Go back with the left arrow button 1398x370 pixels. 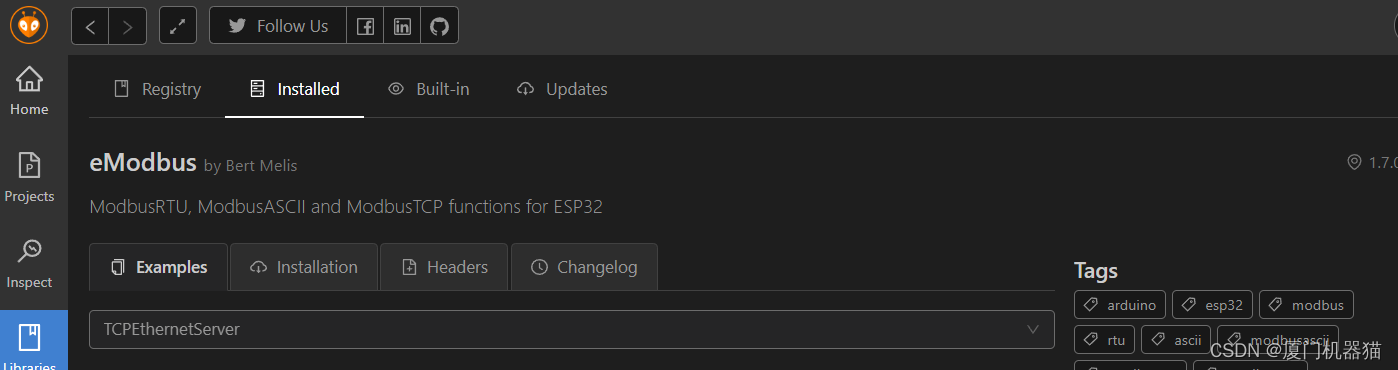click(90, 26)
